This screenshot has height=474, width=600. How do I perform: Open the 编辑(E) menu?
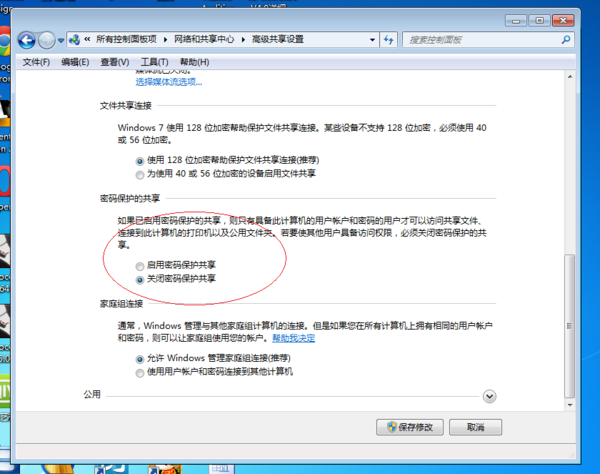pos(75,62)
